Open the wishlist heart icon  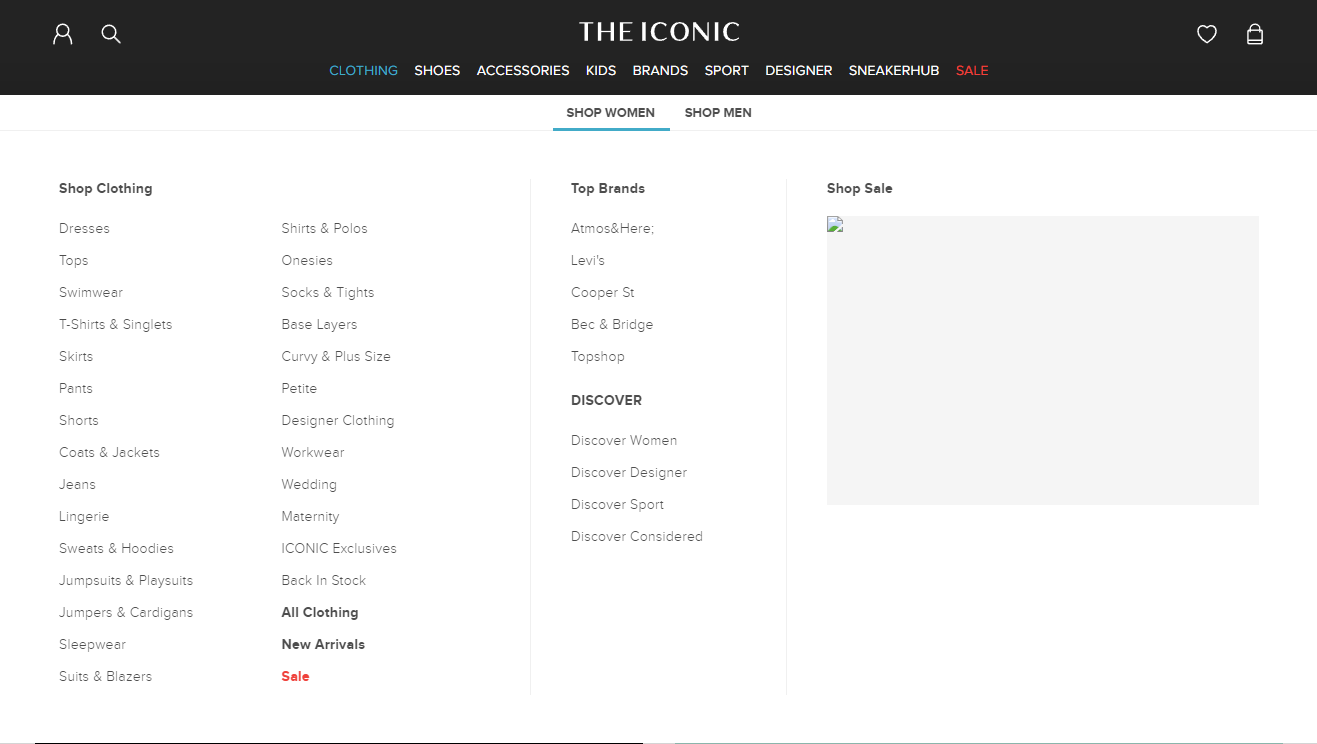tap(1206, 33)
